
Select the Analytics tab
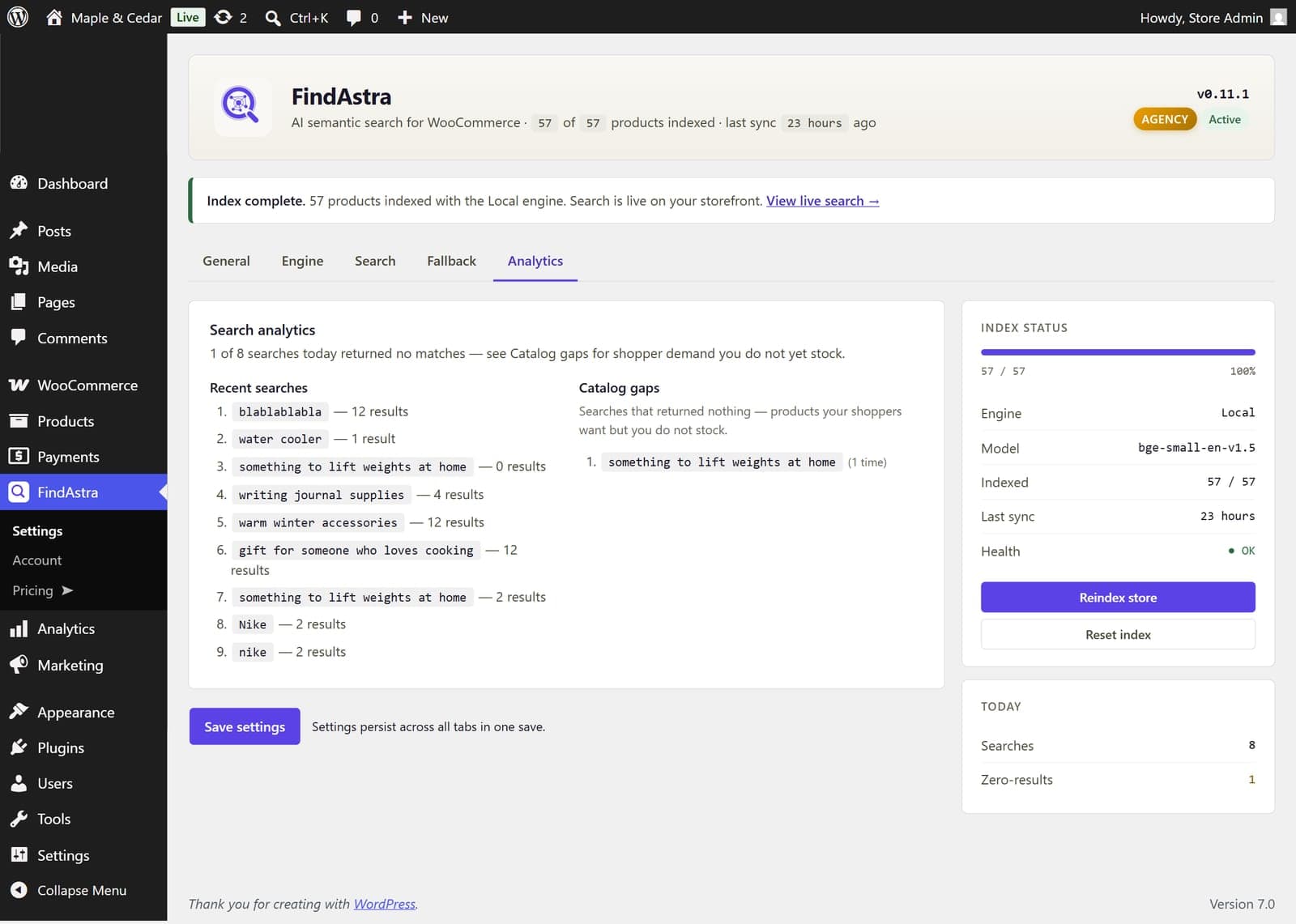pyautogui.click(x=535, y=261)
